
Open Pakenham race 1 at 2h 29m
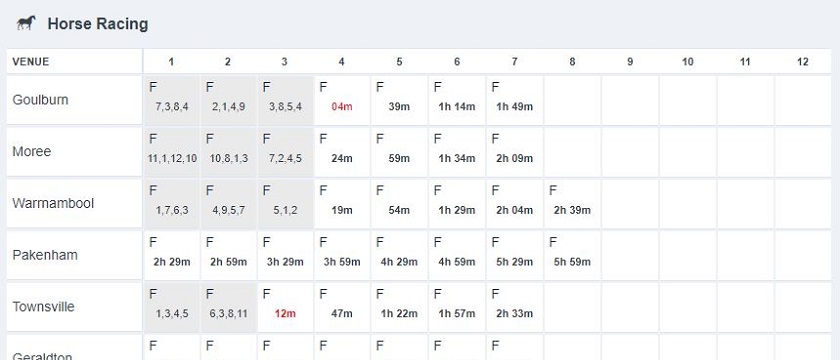click(171, 256)
